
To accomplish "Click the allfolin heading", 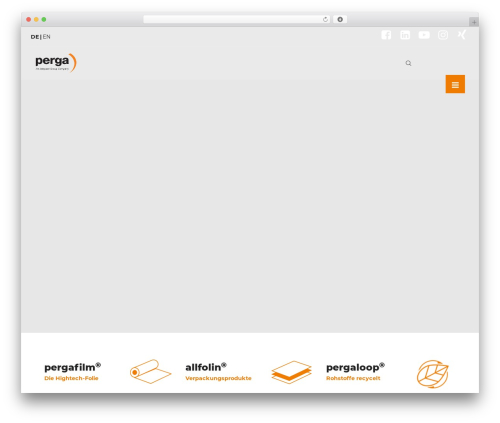I will coord(206,367).
